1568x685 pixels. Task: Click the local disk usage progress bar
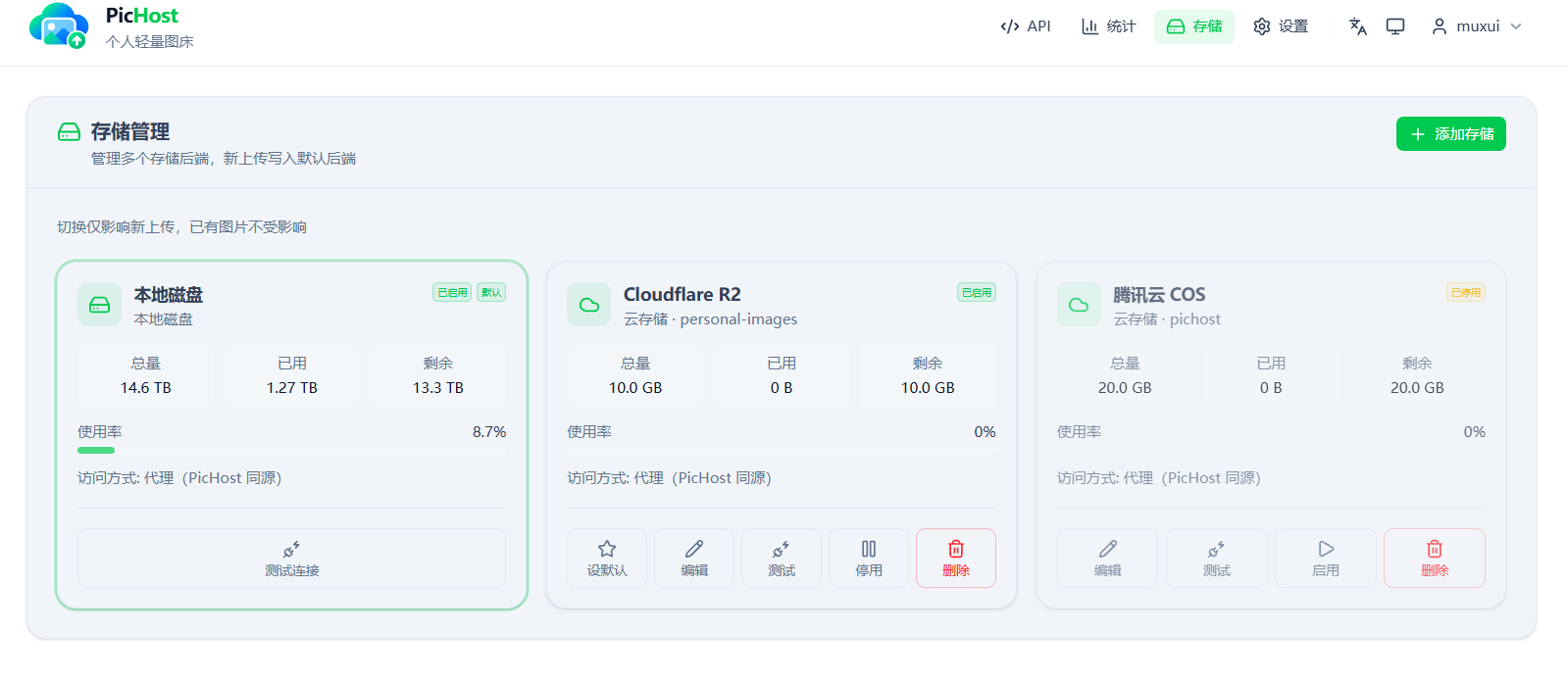tap(292, 451)
